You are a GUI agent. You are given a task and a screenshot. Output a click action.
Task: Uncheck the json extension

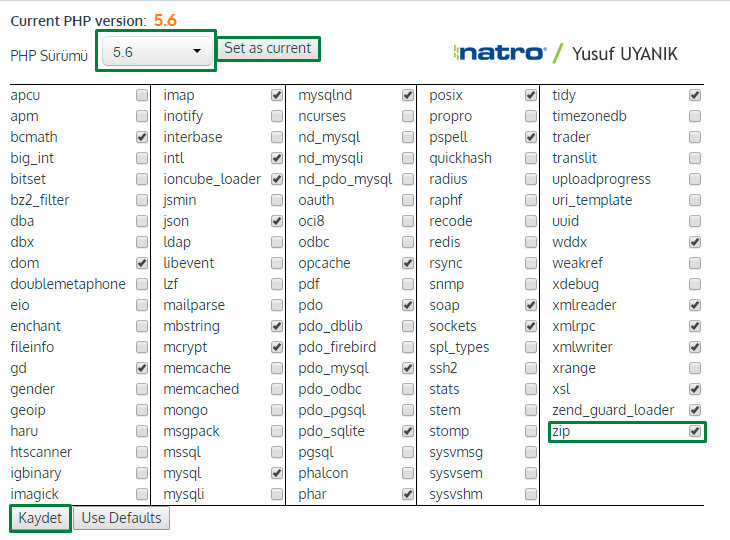(x=277, y=221)
